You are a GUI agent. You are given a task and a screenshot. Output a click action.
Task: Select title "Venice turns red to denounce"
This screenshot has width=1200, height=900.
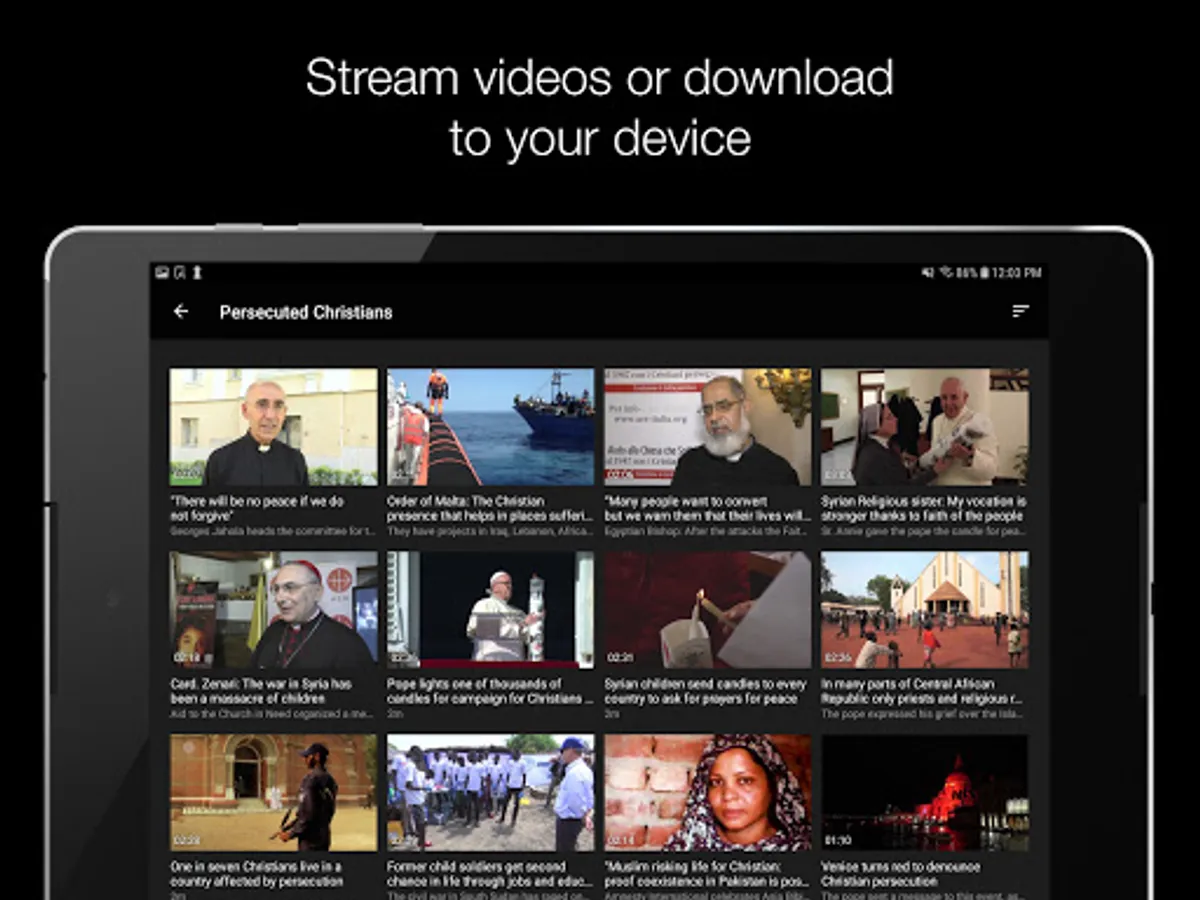tap(901, 874)
